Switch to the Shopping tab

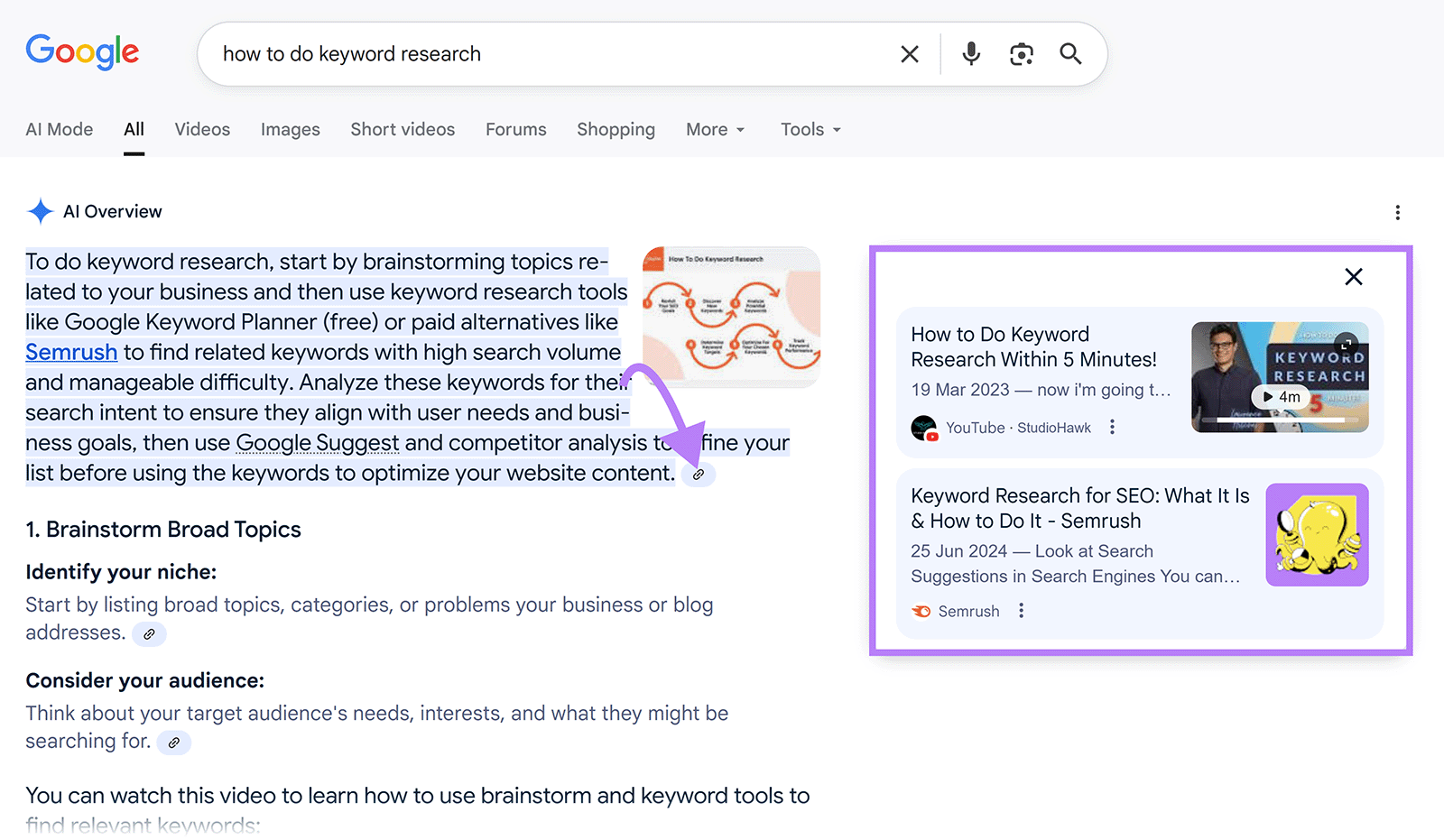[616, 129]
